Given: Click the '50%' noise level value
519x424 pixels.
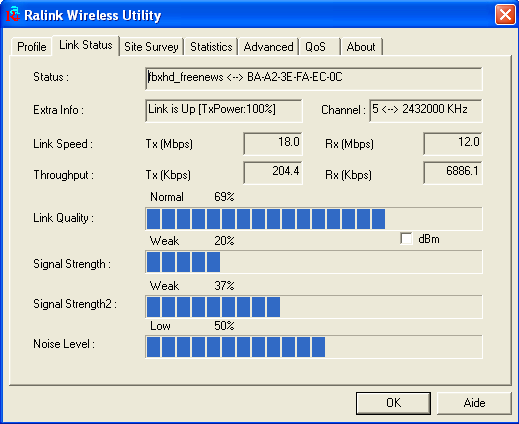Looking at the screenshot, I should pyautogui.click(x=224, y=326).
